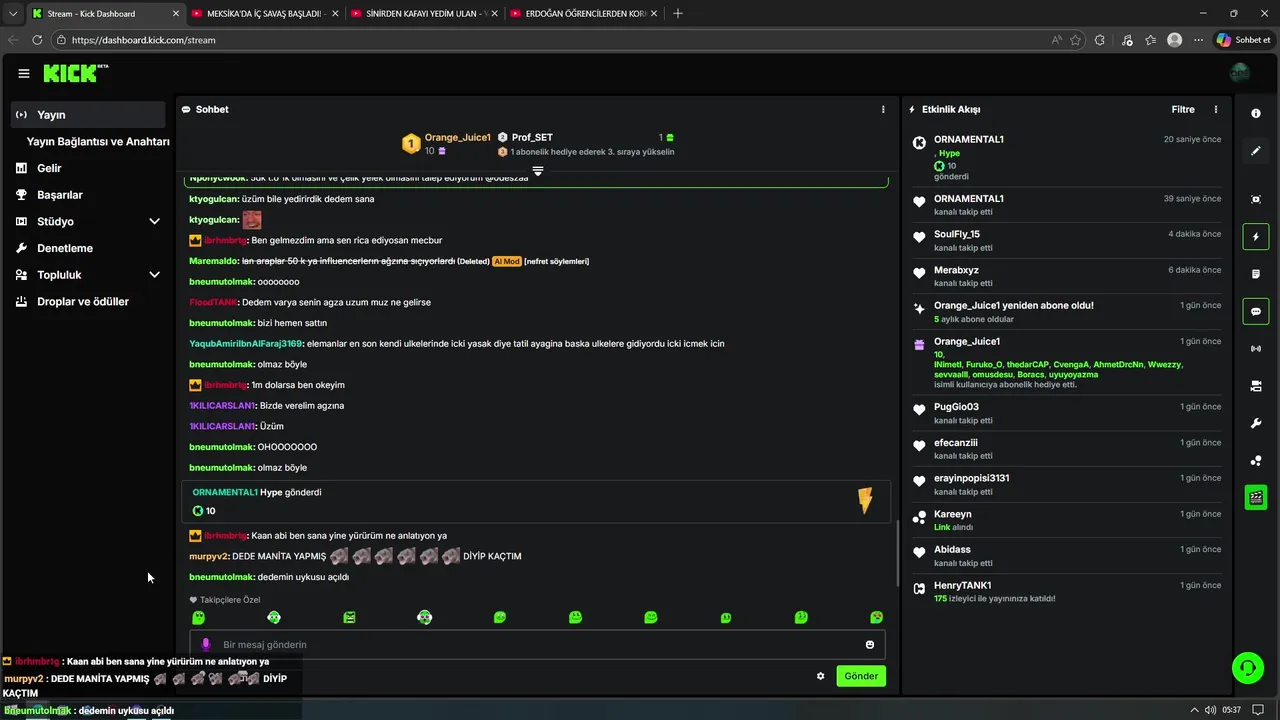Click the KICK logo
1280x720 pixels.
[x=76, y=73]
